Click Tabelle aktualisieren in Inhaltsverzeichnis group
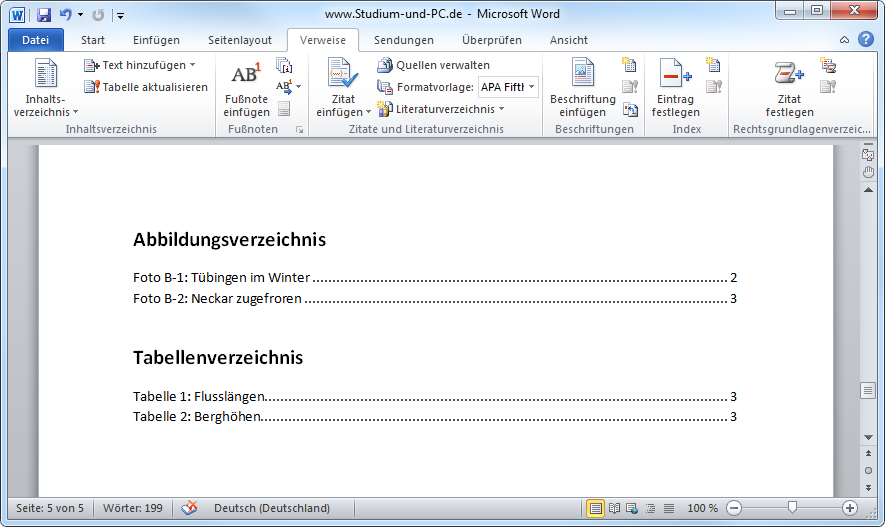The height and width of the screenshot is (527, 885). [x=146, y=87]
